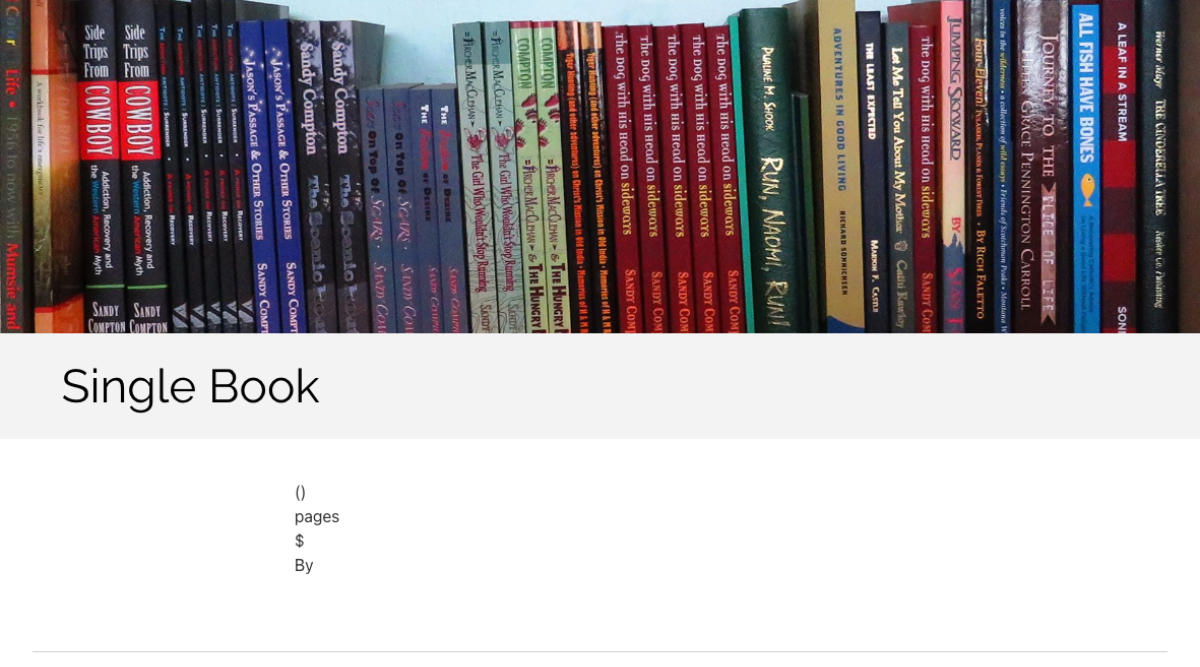Click the 'voices in the wilderness' book spine

(1003, 165)
